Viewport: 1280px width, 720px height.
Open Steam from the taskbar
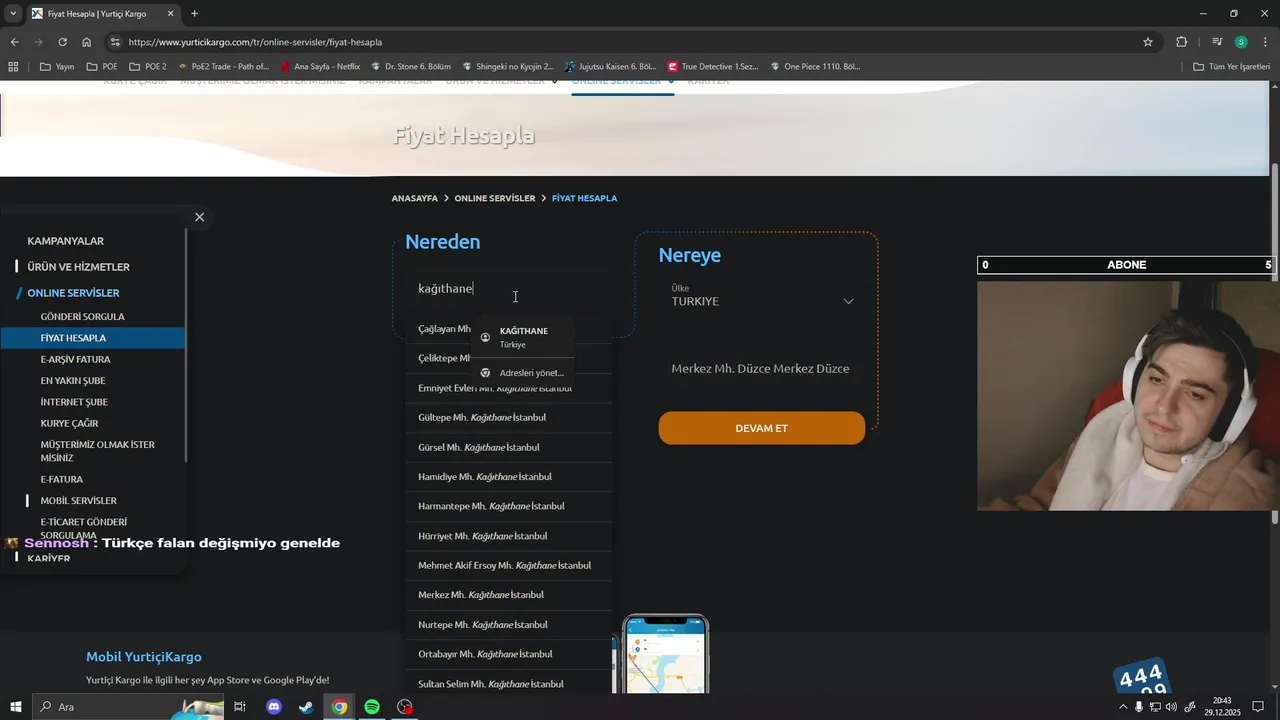pyautogui.click(x=305, y=707)
